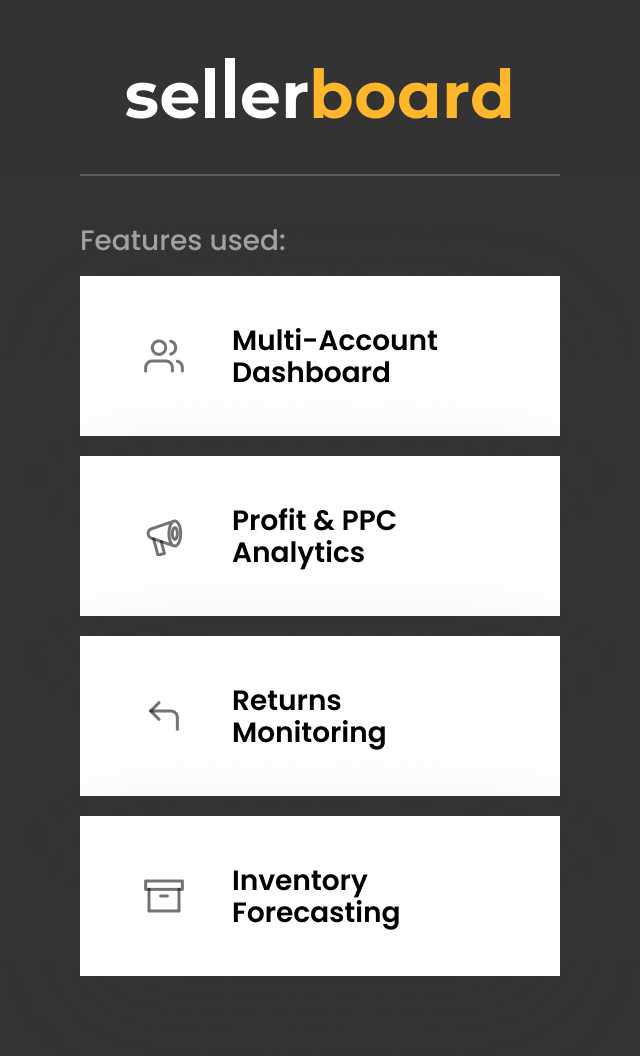Click the word "Multi-Account" in first card
The height and width of the screenshot is (1056, 640).
[x=335, y=340]
